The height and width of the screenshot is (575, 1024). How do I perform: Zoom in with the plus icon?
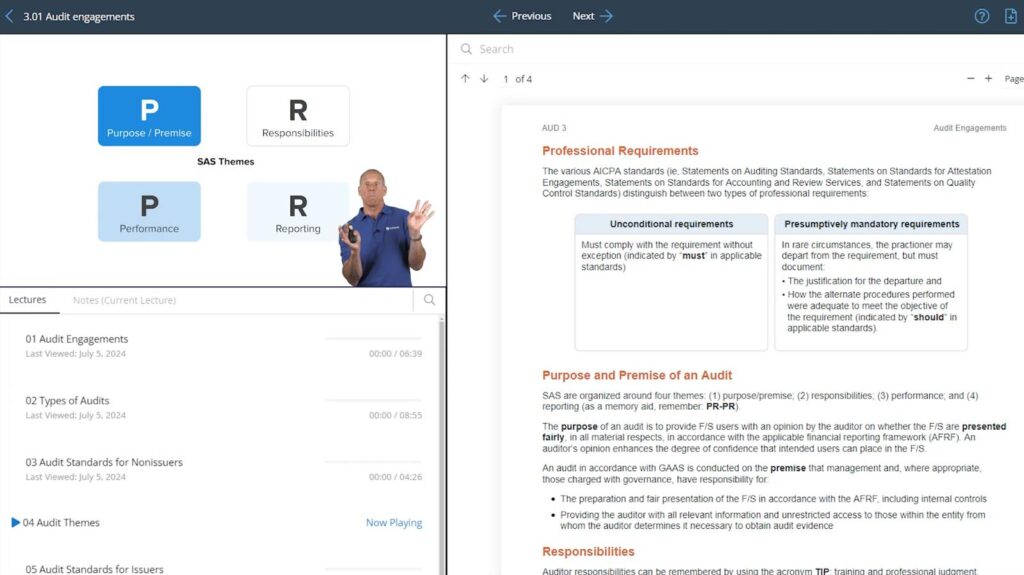pos(988,78)
